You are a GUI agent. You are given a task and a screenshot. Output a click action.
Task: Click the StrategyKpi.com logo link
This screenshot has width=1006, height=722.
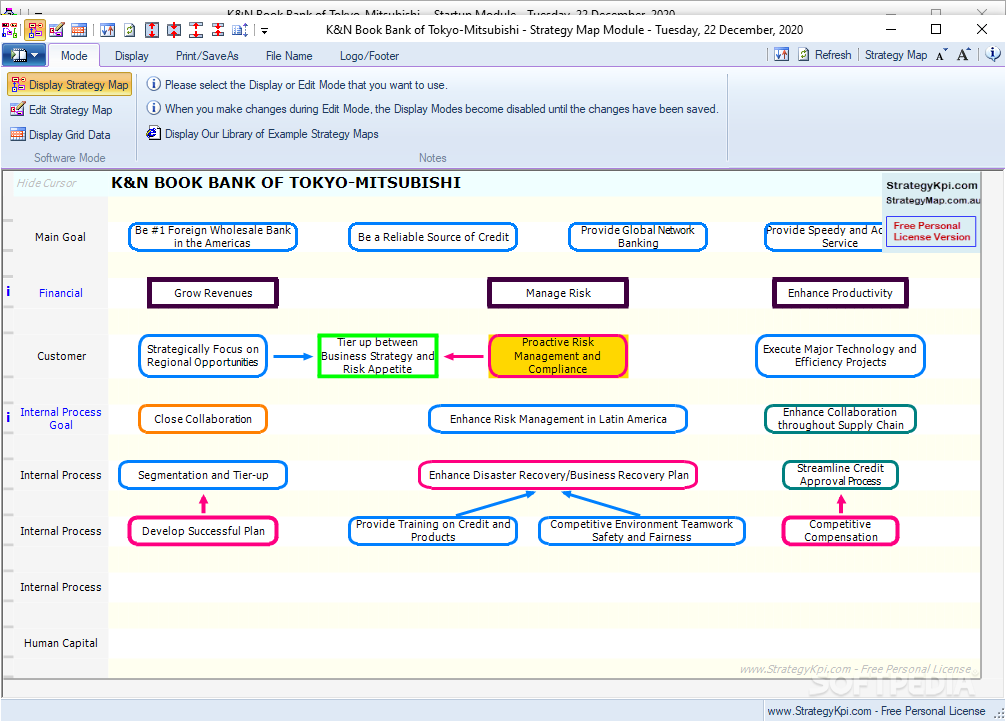(932, 185)
